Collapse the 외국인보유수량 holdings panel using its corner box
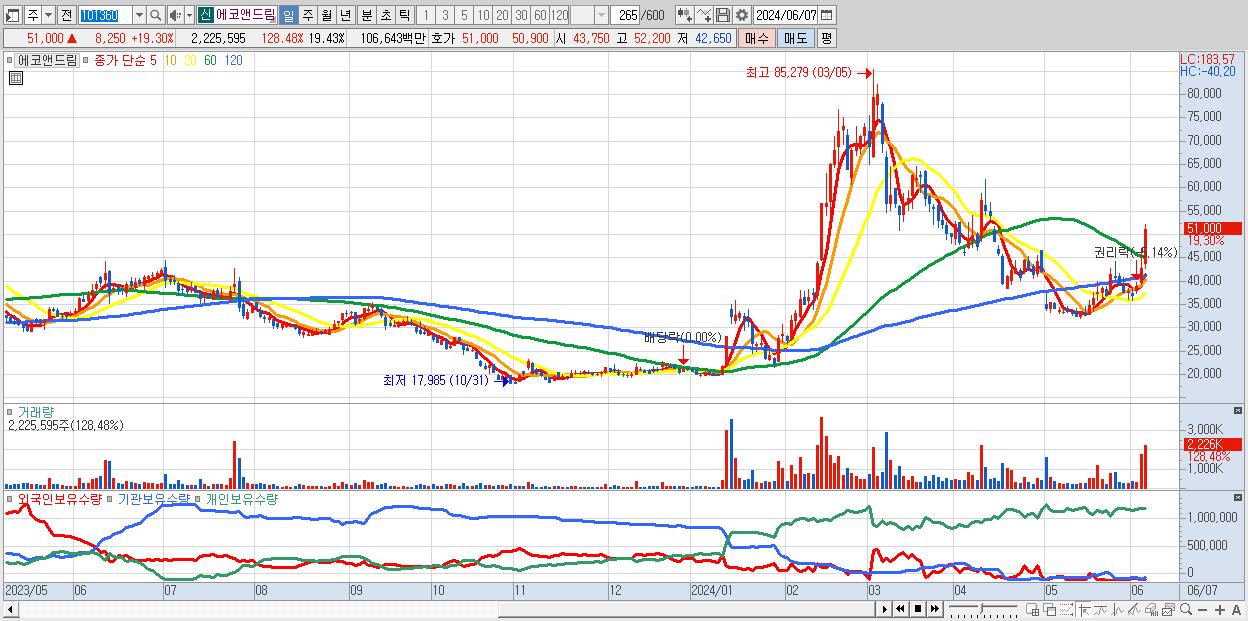 click(x=1239, y=497)
